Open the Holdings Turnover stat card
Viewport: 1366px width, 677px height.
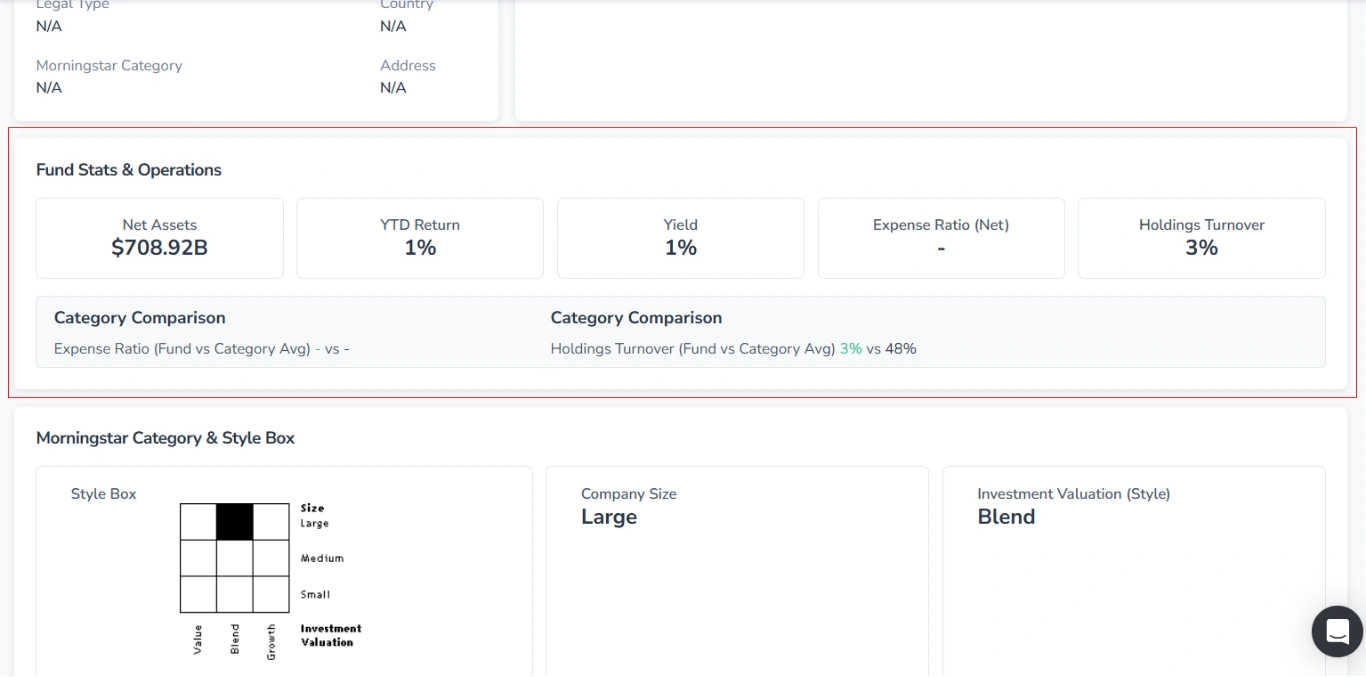pyautogui.click(x=1201, y=238)
